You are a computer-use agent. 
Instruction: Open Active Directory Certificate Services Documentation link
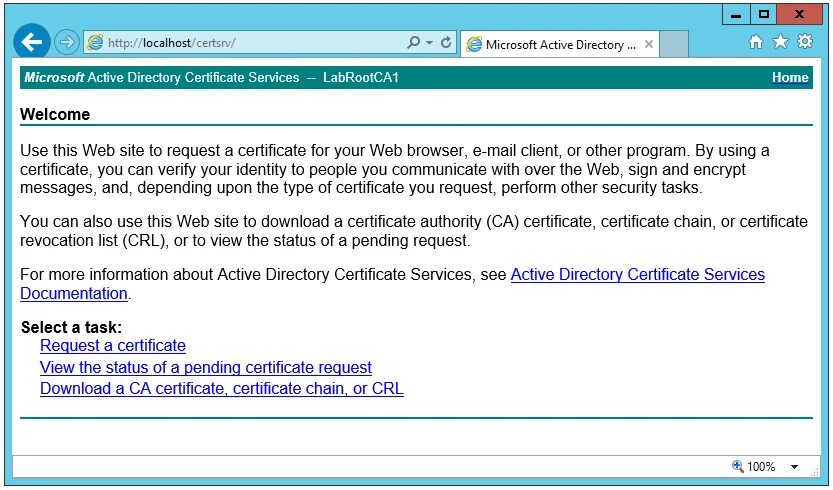[393, 284]
